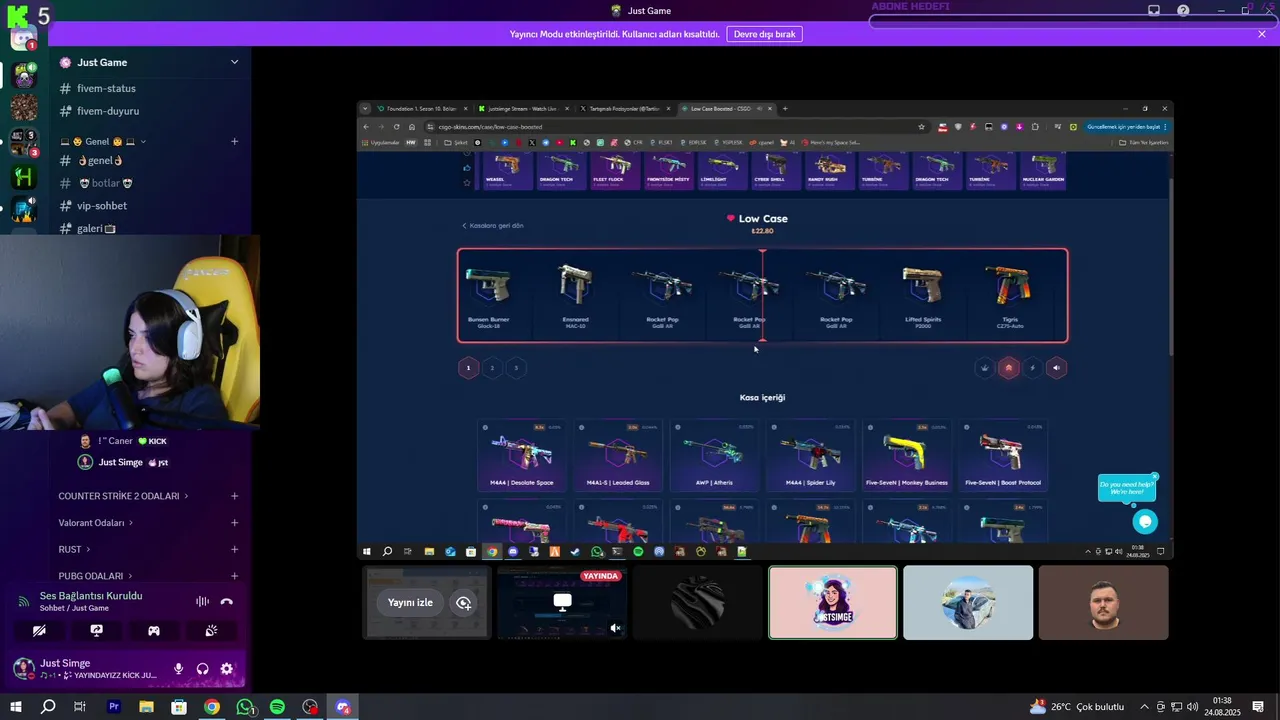
Task: Open Windows taskbar search
Action: tap(47, 707)
